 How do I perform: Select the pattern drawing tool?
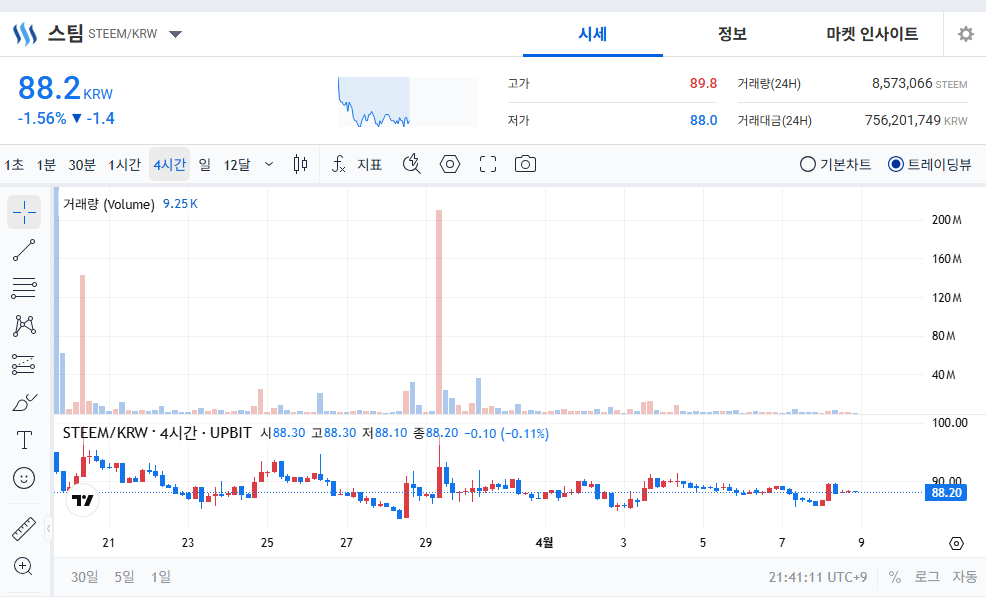click(x=24, y=326)
